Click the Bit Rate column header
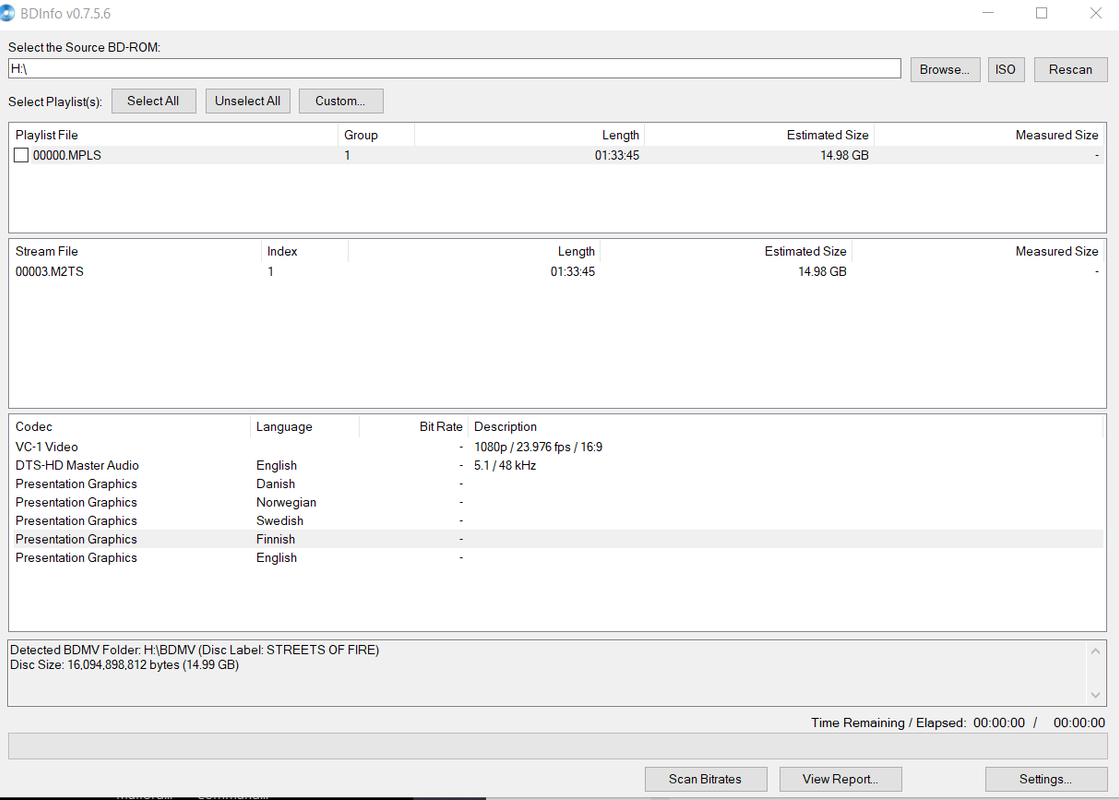Image resolution: width=1119 pixels, height=800 pixels. (x=414, y=427)
